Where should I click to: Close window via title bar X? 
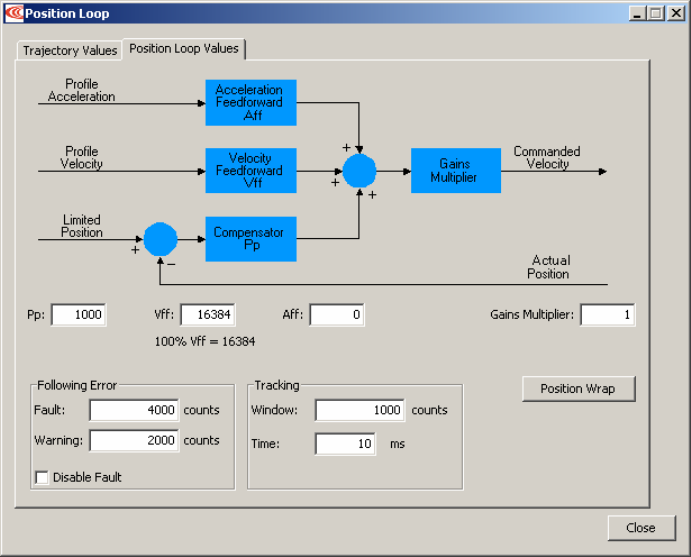point(676,14)
